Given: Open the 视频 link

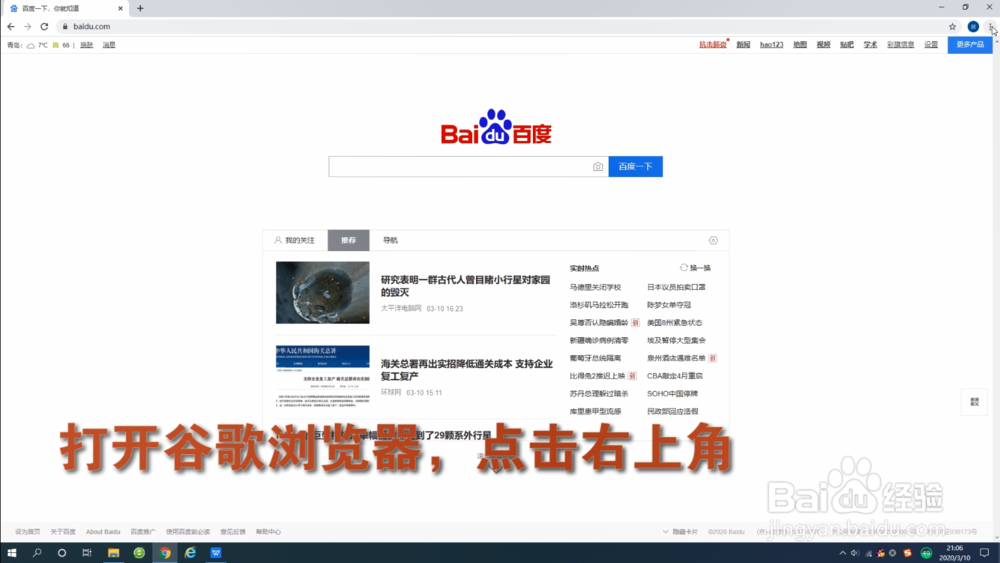Looking at the screenshot, I should click(823, 45).
